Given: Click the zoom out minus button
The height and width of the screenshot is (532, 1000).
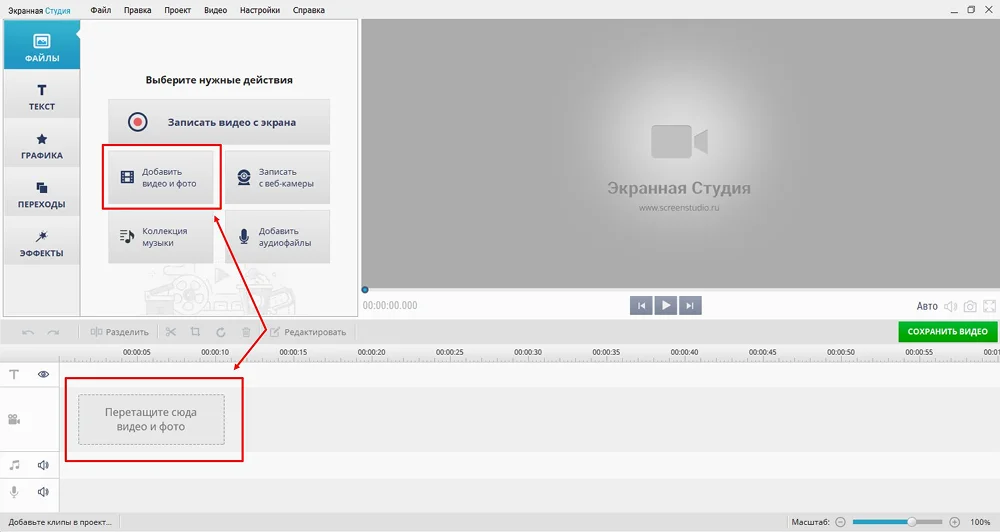Looking at the screenshot, I should click(x=841, y=522).
